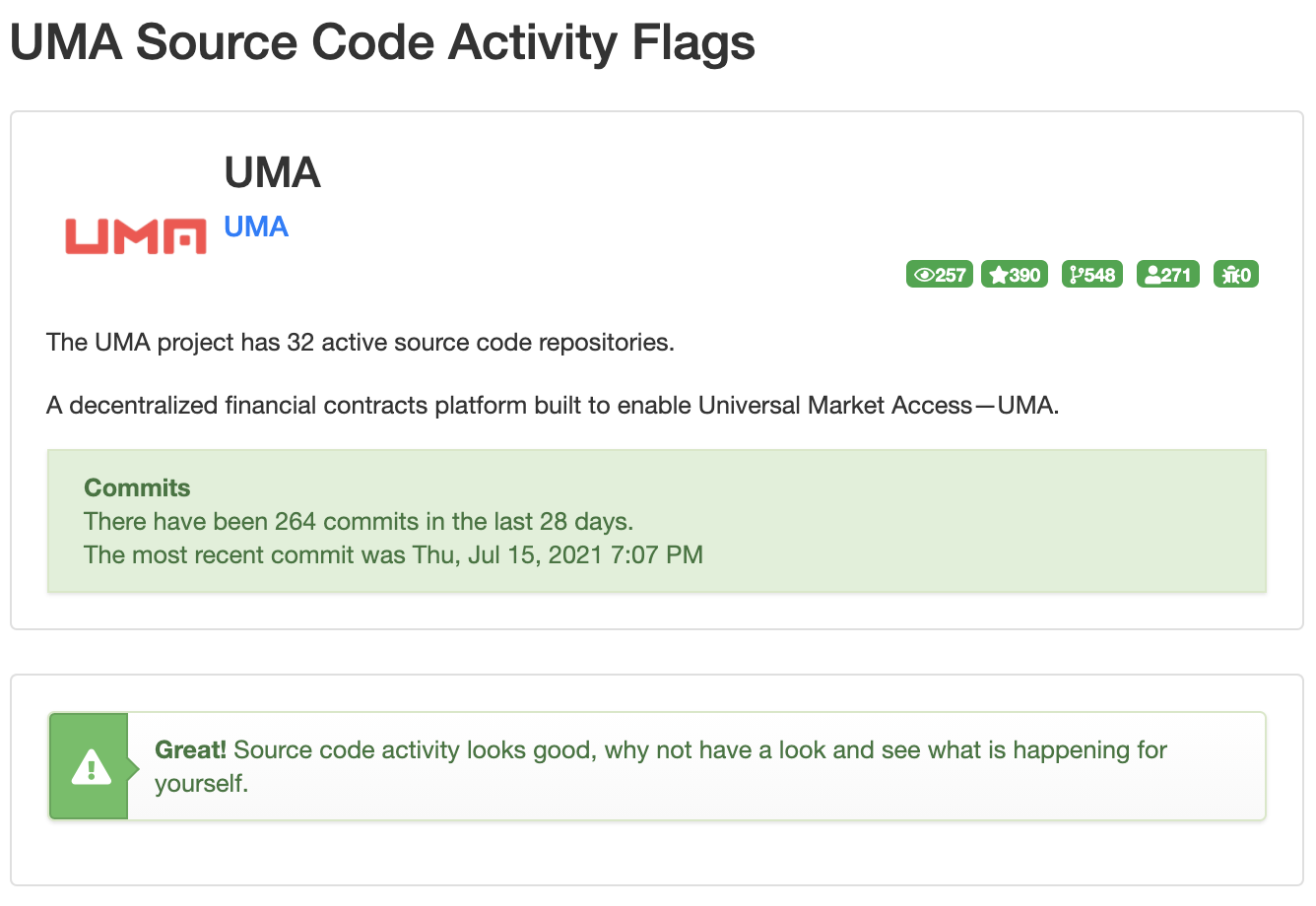The height and width of the screenshot is (906, 1316).
Task: Click the 'The most recent commit was' text
Action: (x=244, y=554)
